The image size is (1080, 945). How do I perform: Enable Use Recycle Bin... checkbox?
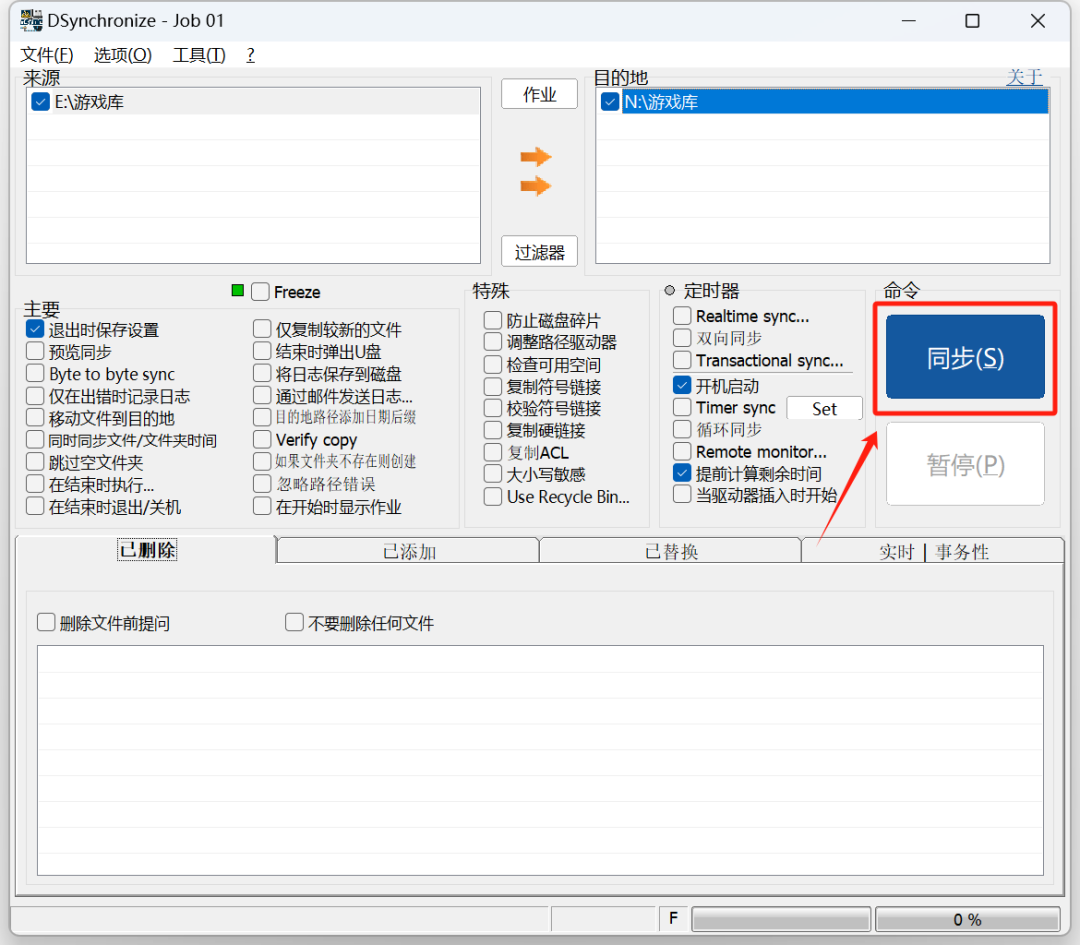click(492, 497)
